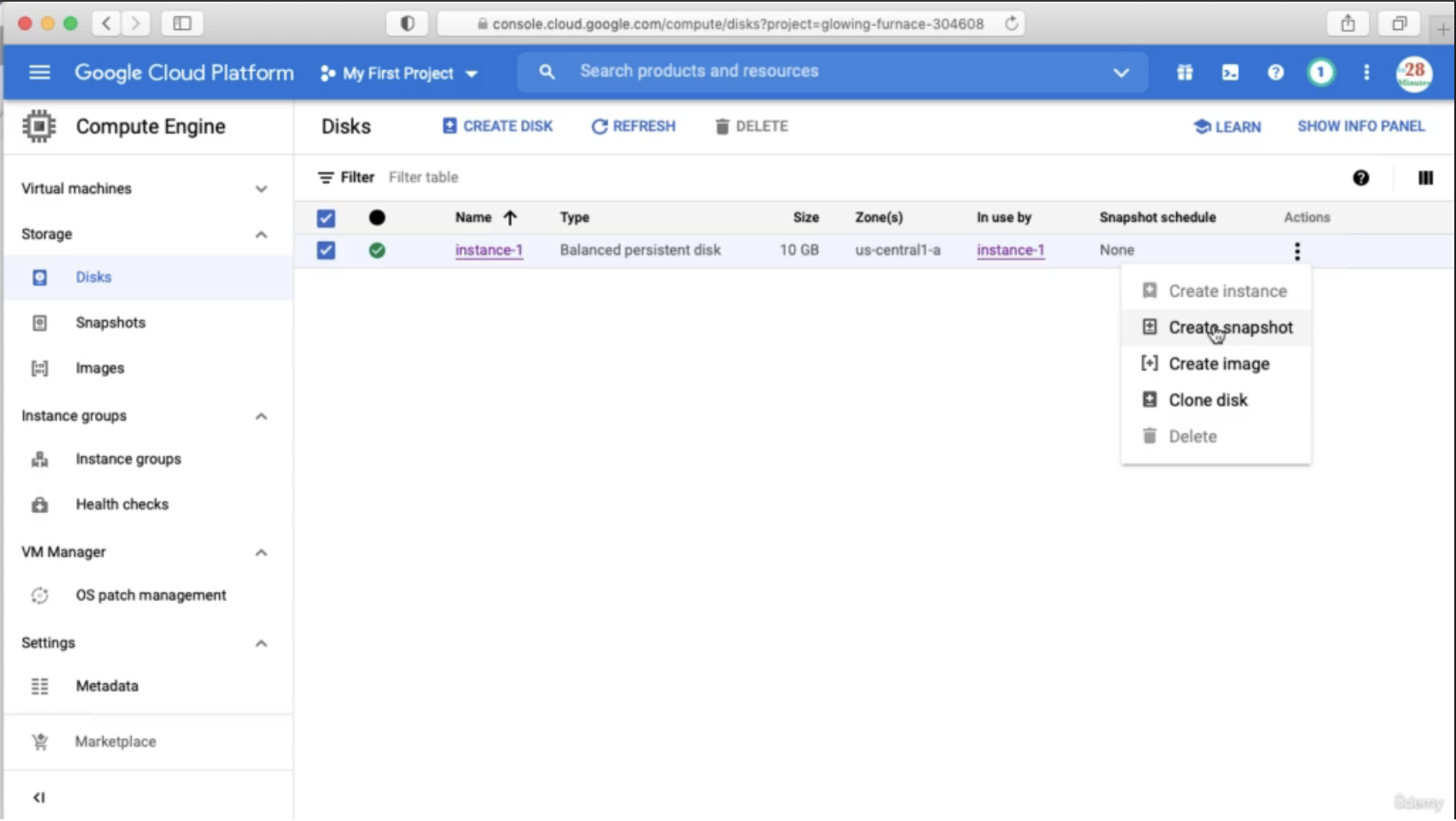
Task: Select Create snapshot in context menu
Action: (1216, 328)
